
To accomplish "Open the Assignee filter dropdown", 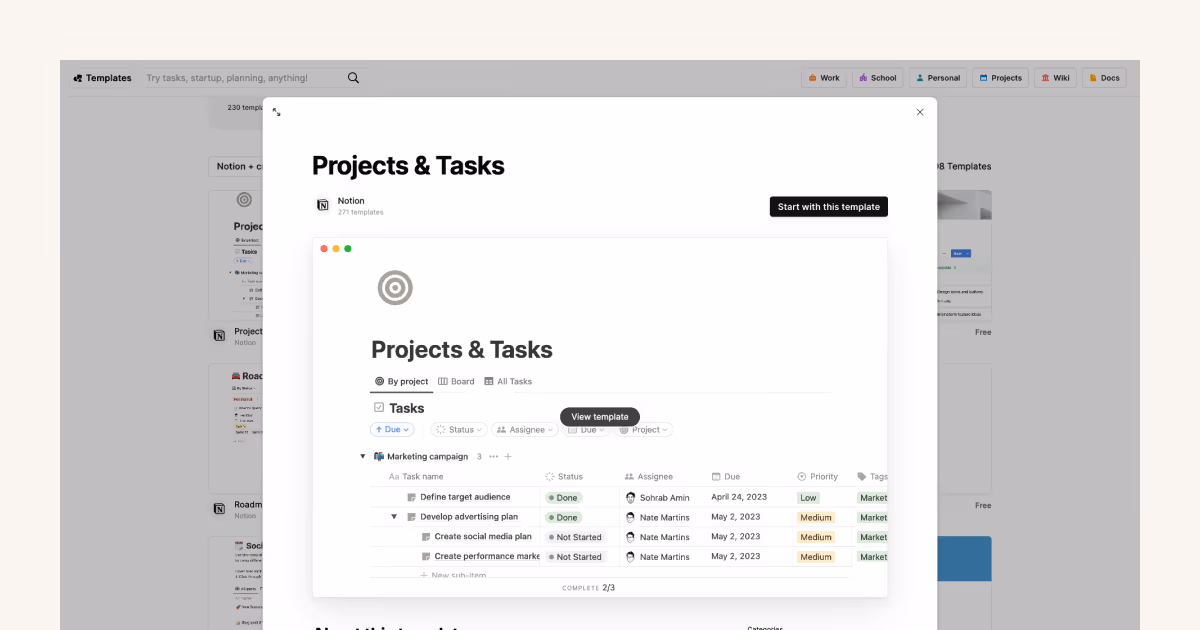I will [x=524, y=429].
